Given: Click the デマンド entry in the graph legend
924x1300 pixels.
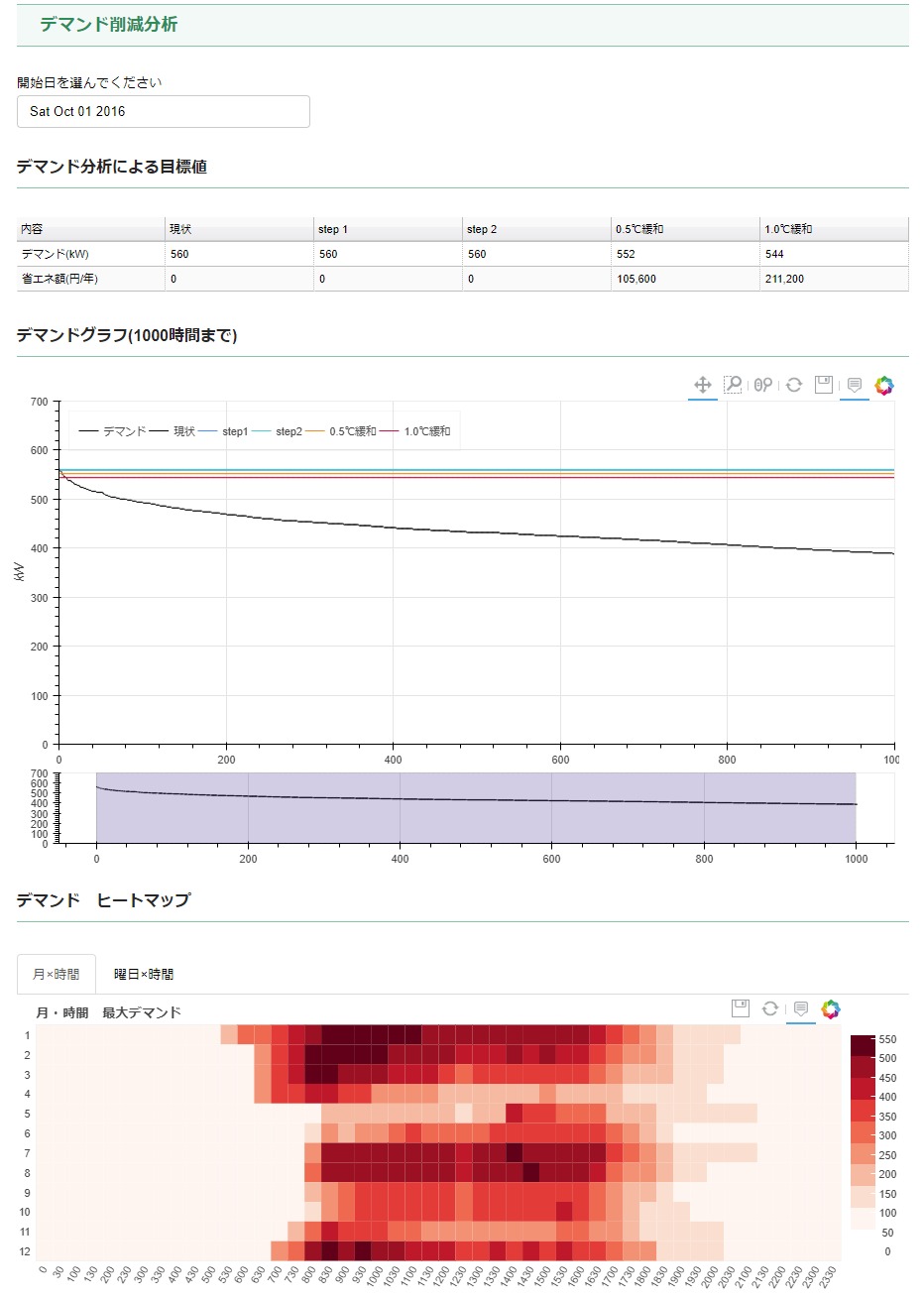Looking at the screenshot, I should point(112,431).
